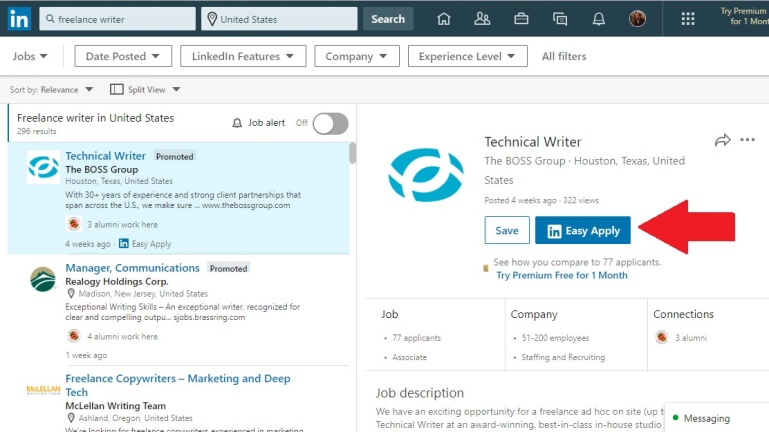Click '3 alumni work here' text
The image size is (769, 432).
(x=122, y=225)
